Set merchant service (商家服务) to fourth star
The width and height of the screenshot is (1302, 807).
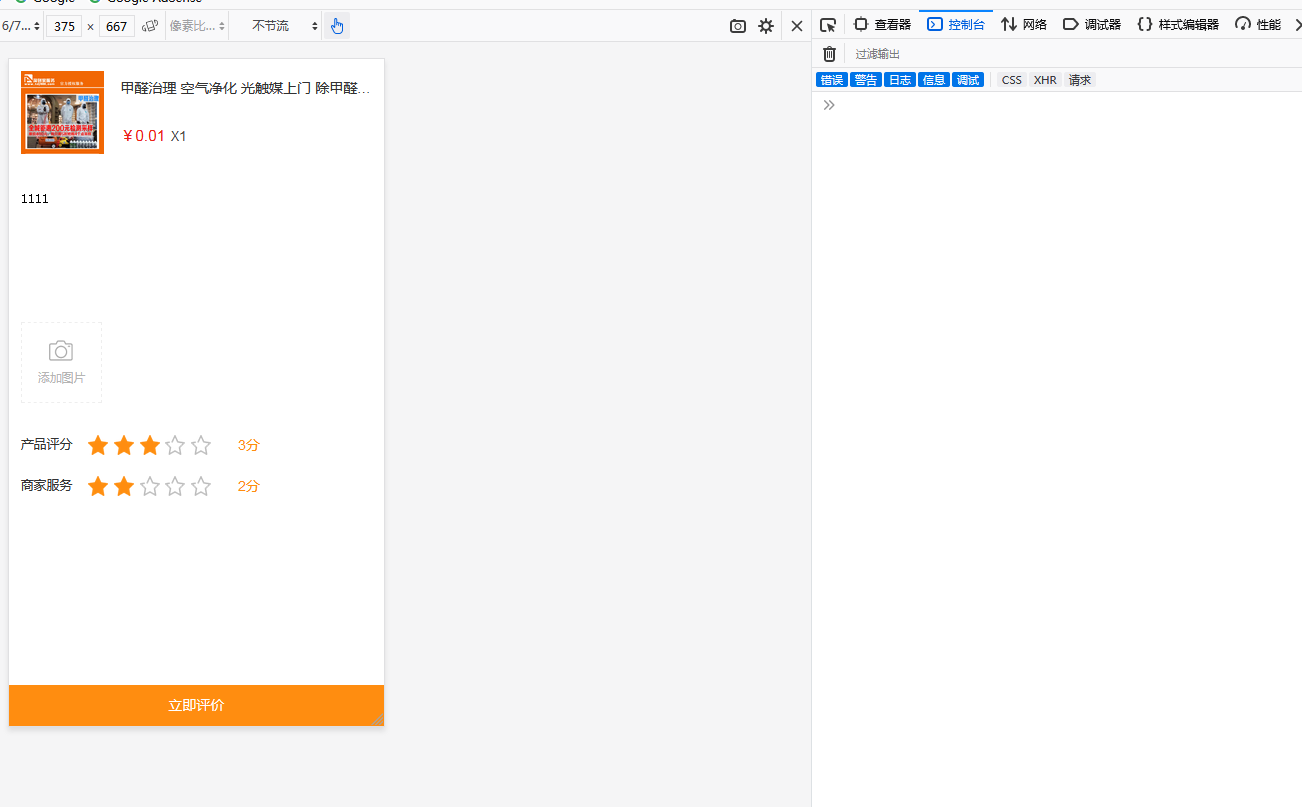(x=175, y=486)
